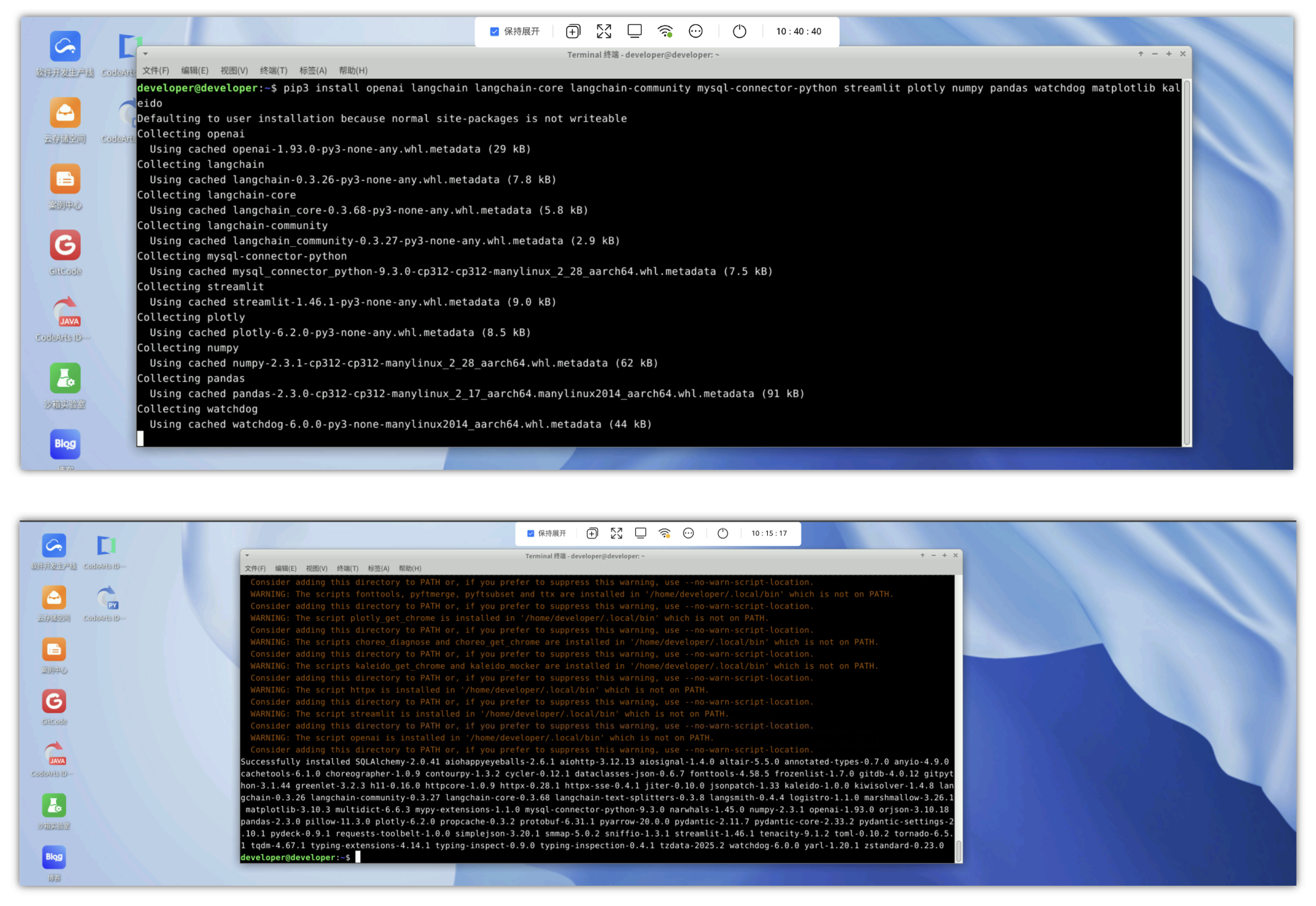This screenshot has height=906, width=1316.
Task: Open 编辑(E) menu in the lower terminal
Action: [286, 568]
